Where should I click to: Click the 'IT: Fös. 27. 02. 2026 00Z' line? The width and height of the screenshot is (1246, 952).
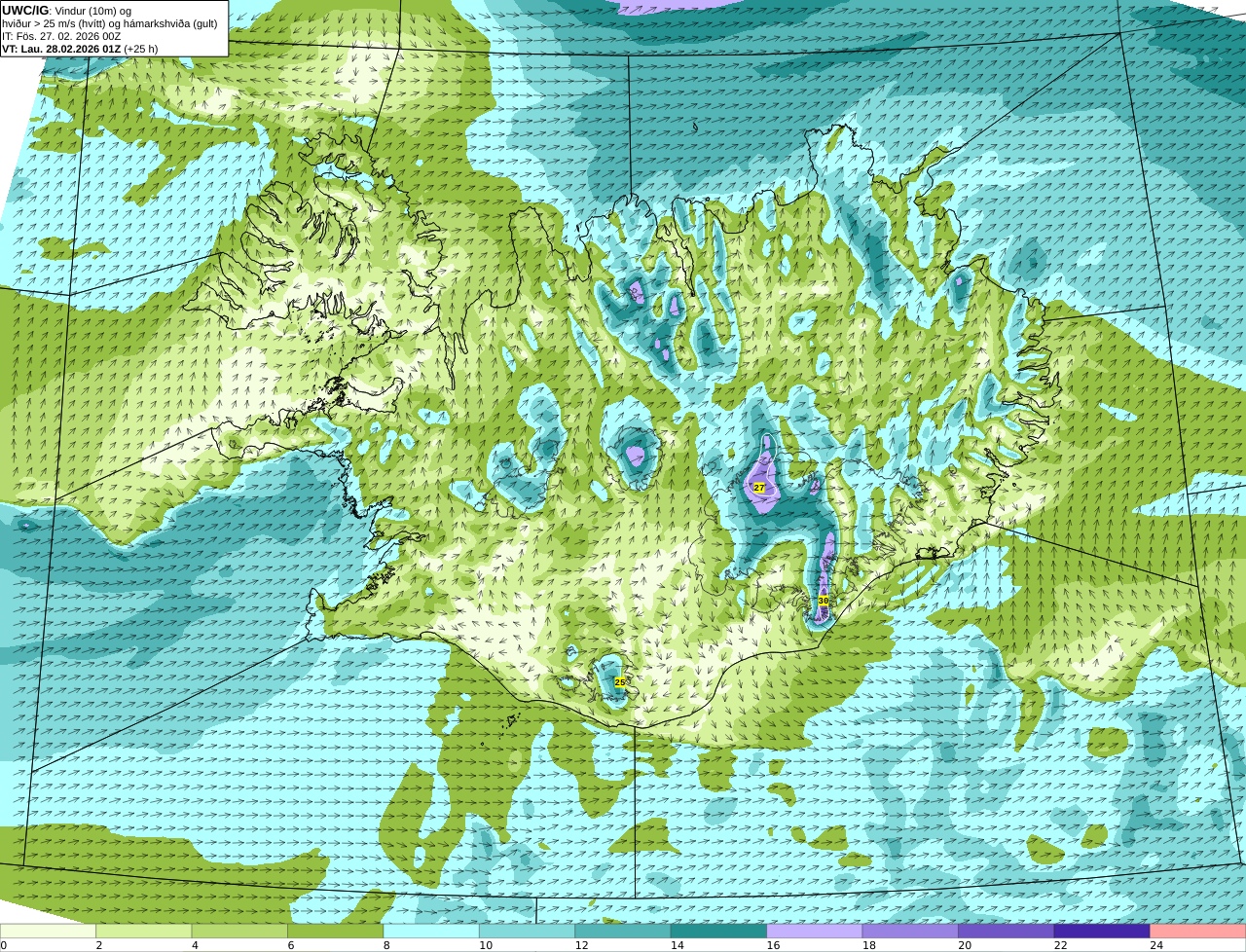(61, 36)
